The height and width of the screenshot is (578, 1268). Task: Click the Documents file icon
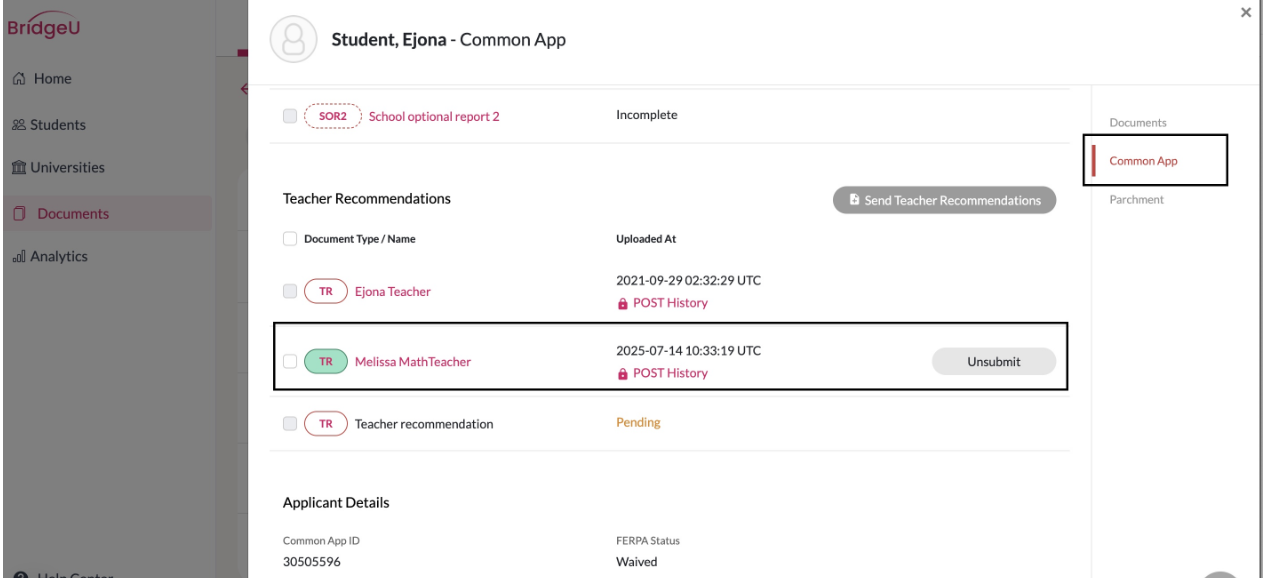(x=18, y=213)
